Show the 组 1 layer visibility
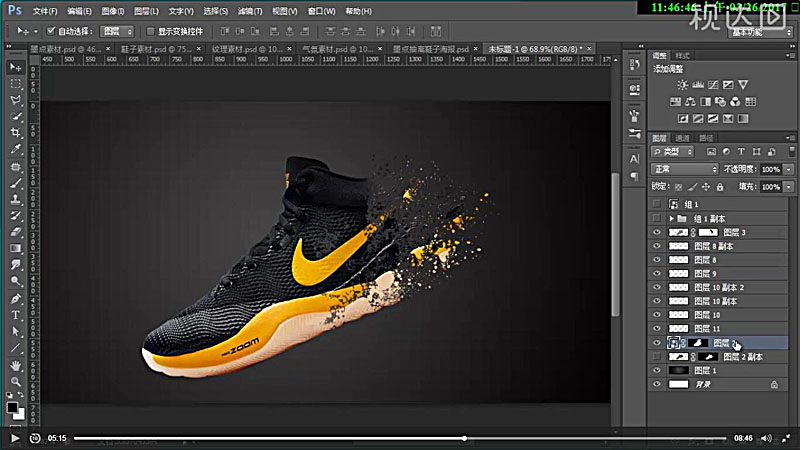Screen dimensions: 800x450 pos(657,204)
